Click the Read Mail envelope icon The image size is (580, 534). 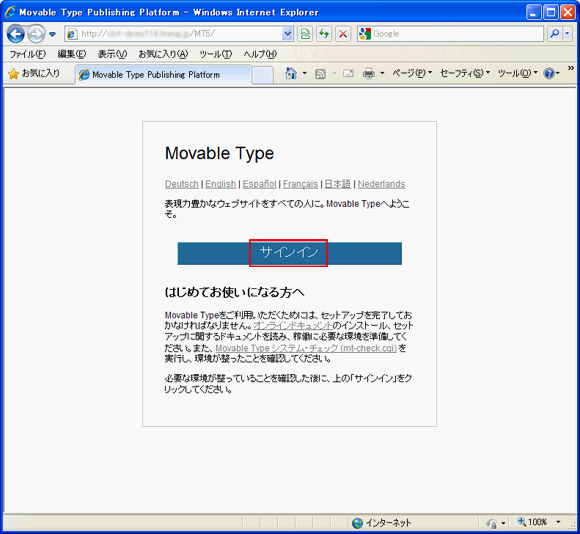click(x=348, y=74)
